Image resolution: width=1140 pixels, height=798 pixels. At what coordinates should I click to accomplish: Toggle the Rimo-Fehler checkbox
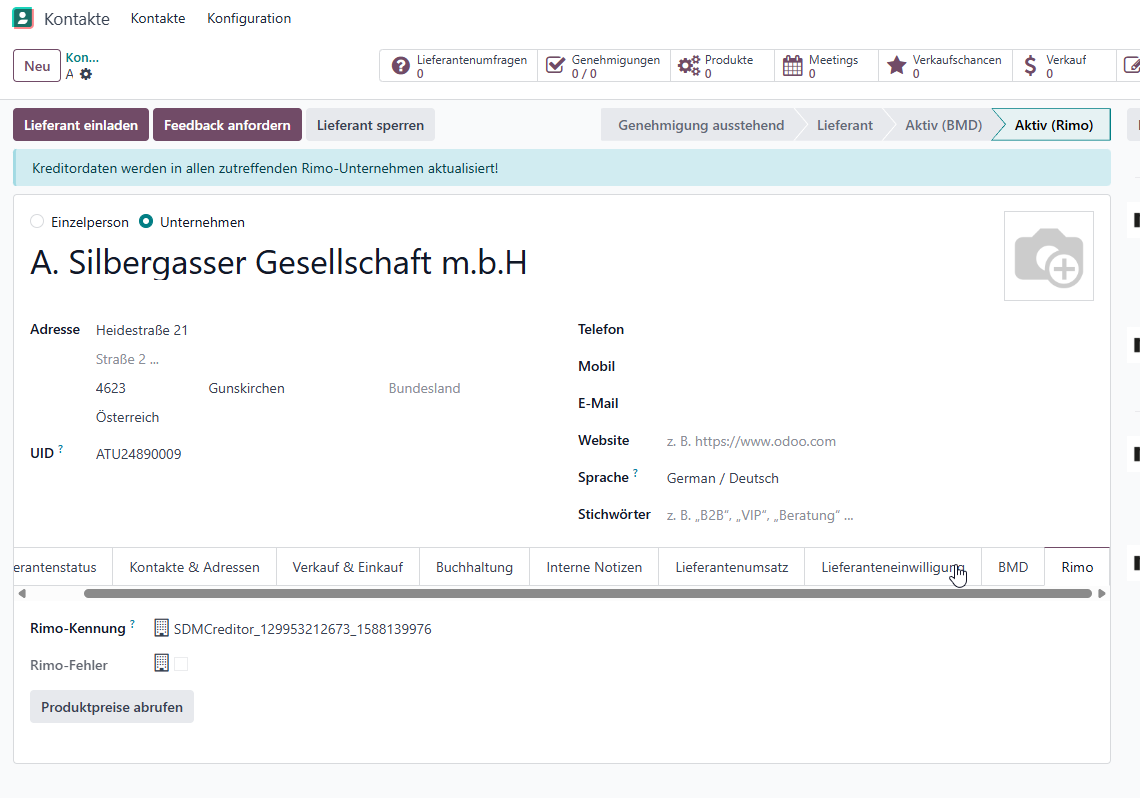point(181,664)
